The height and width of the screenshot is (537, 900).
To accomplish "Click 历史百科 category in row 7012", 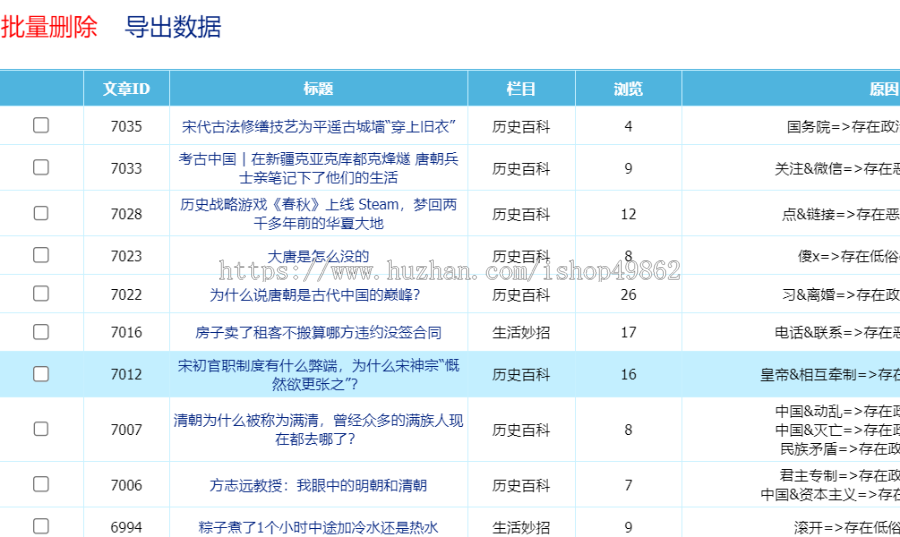I will pos(521,375).
